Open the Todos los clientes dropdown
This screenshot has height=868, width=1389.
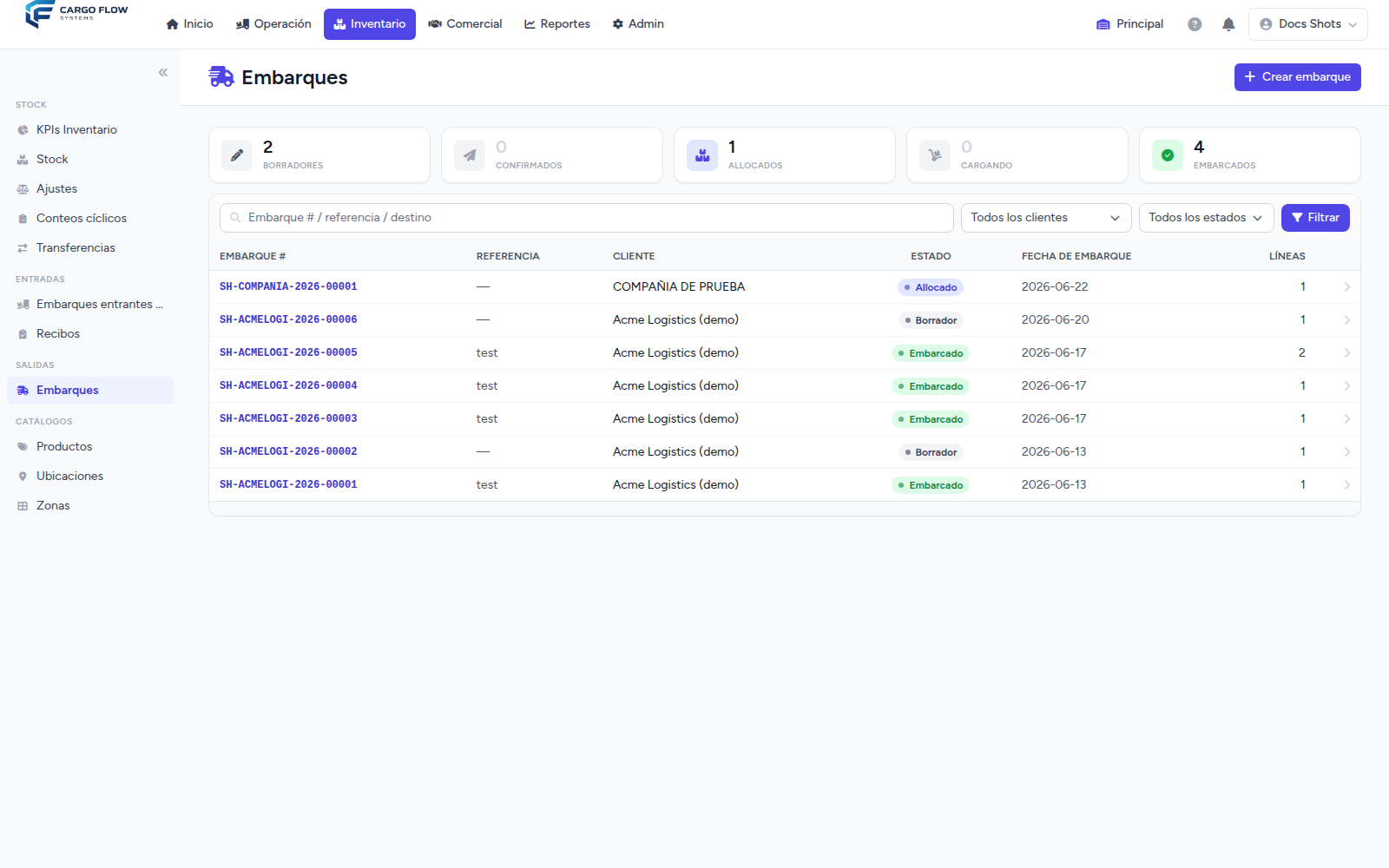1046,218
